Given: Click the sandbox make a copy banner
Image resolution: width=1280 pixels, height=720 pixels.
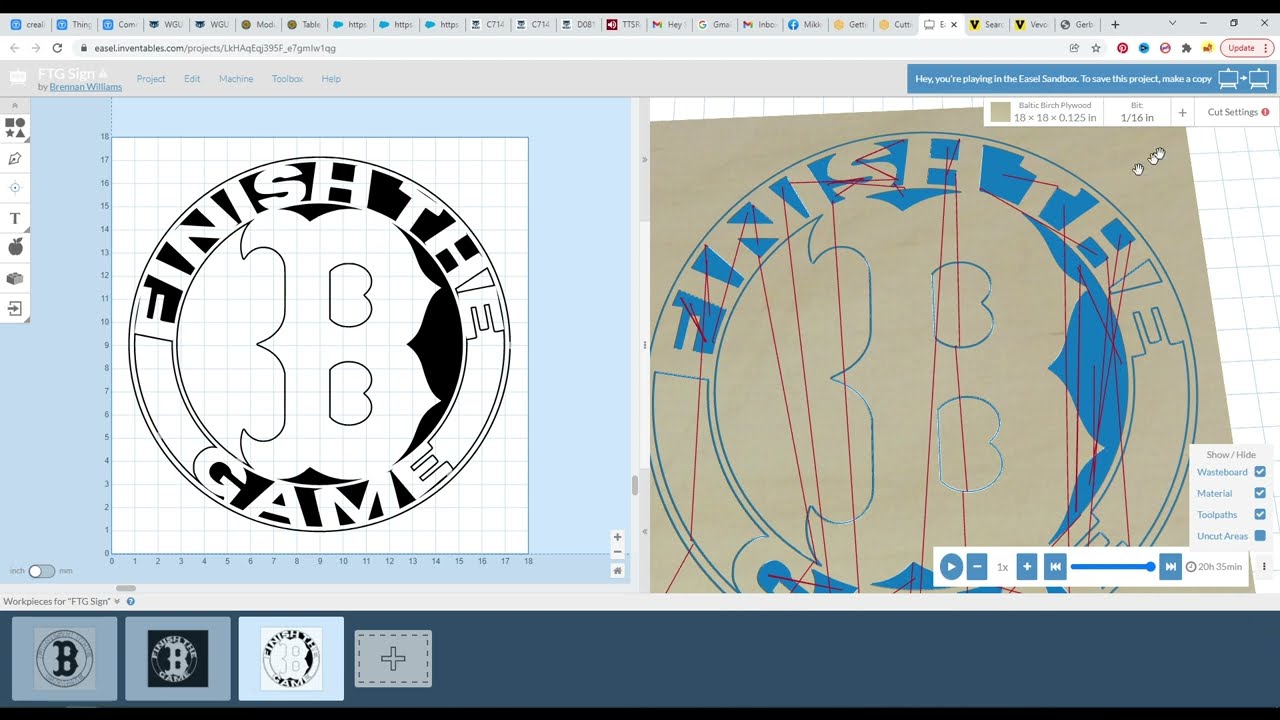Looking at the screenshot, I should point(1092,79).
